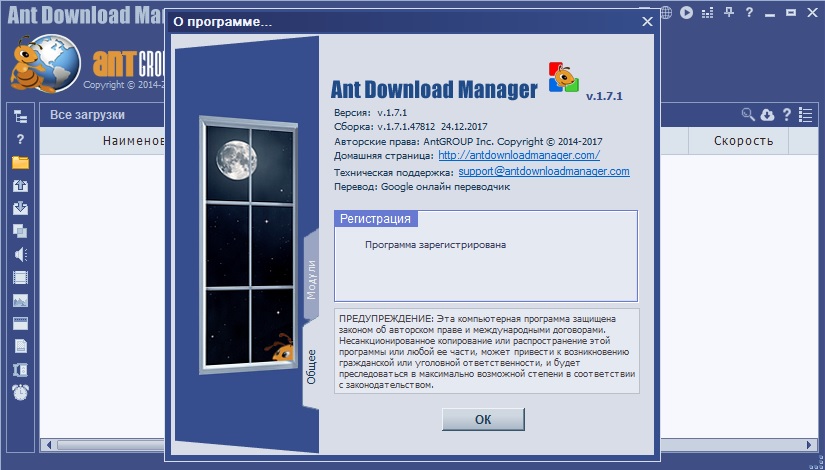The width and height of the screenshot is (825, 470).
Task: Minimize the main Ant Download Manager window
Action: (770, 13)
